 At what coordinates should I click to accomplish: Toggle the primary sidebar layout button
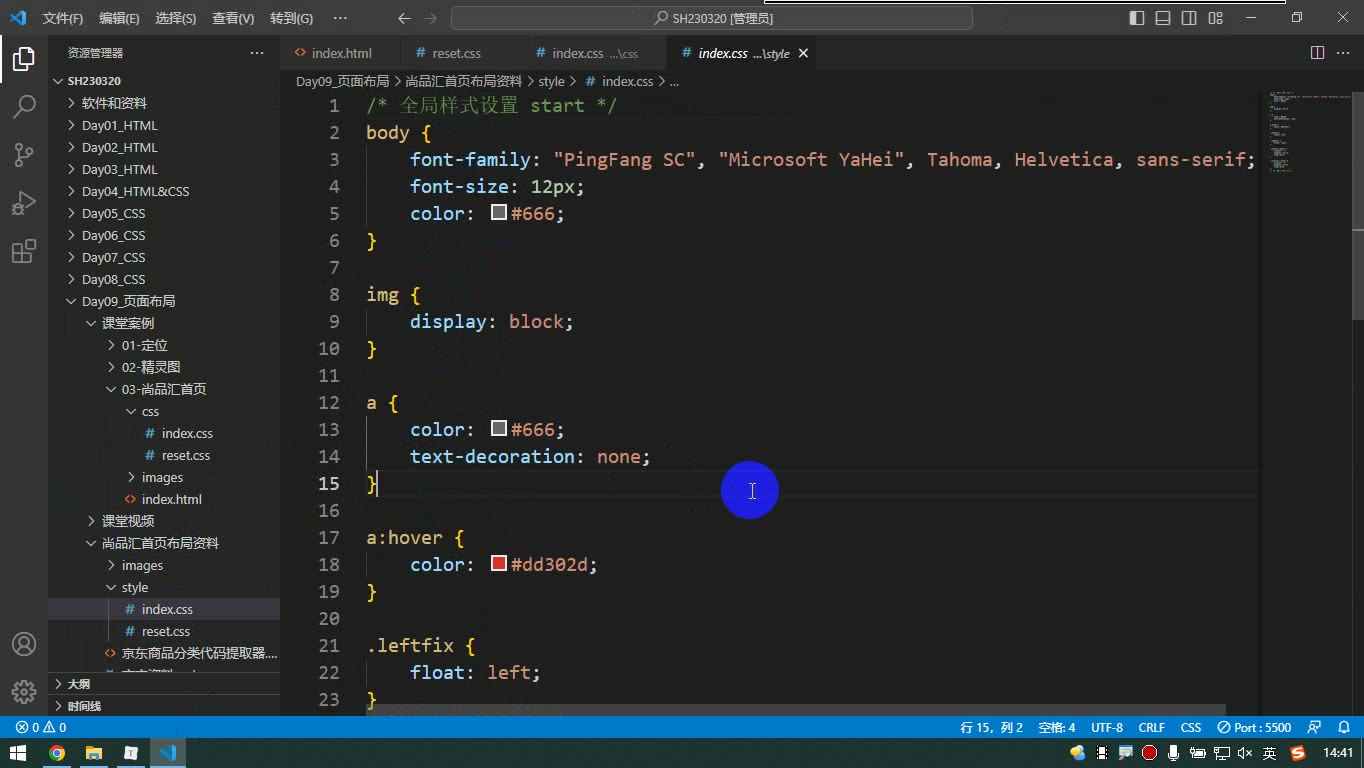[x=1137, y=18]
